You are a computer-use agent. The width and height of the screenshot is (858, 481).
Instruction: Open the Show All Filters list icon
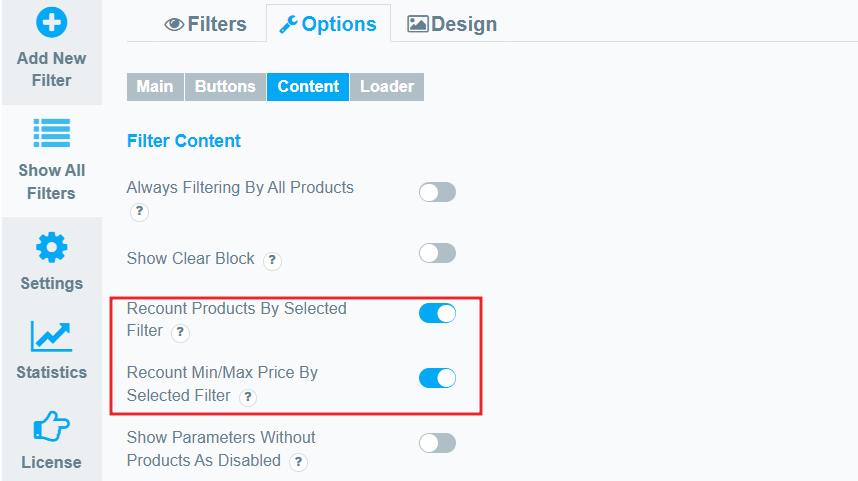(51, 133)
